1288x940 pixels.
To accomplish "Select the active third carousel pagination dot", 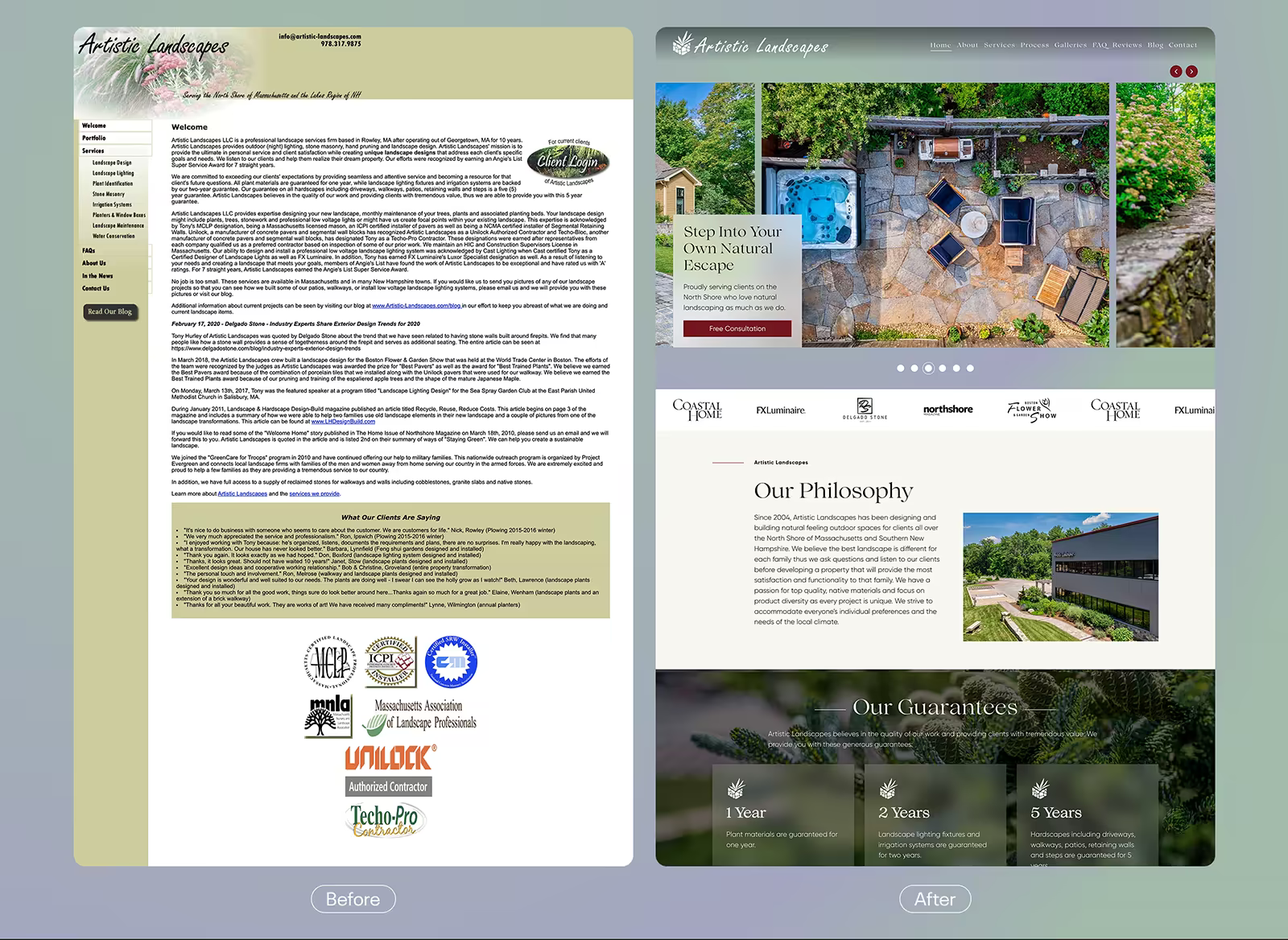I will [x=928, y=368].
